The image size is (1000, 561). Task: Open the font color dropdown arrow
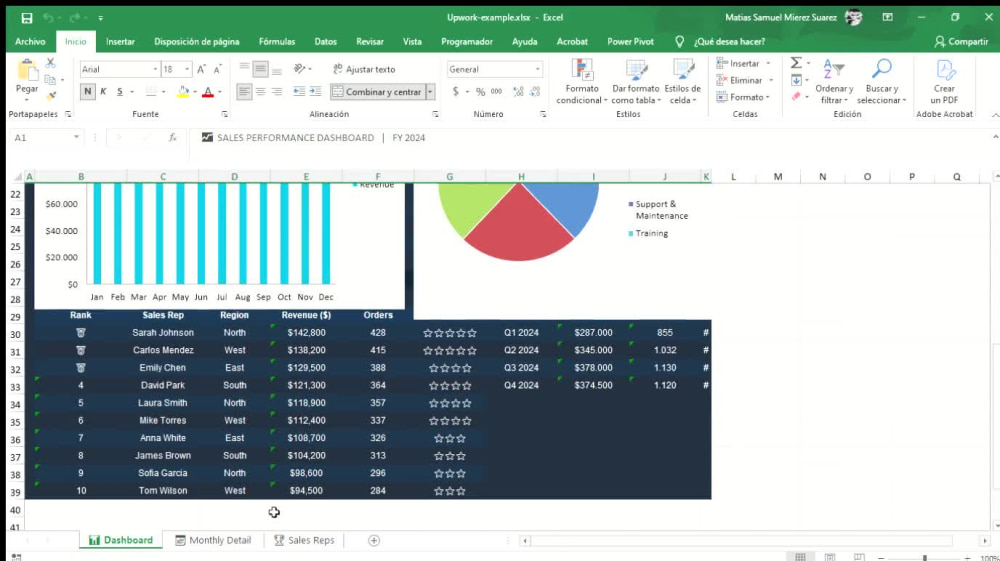point(220,92)
